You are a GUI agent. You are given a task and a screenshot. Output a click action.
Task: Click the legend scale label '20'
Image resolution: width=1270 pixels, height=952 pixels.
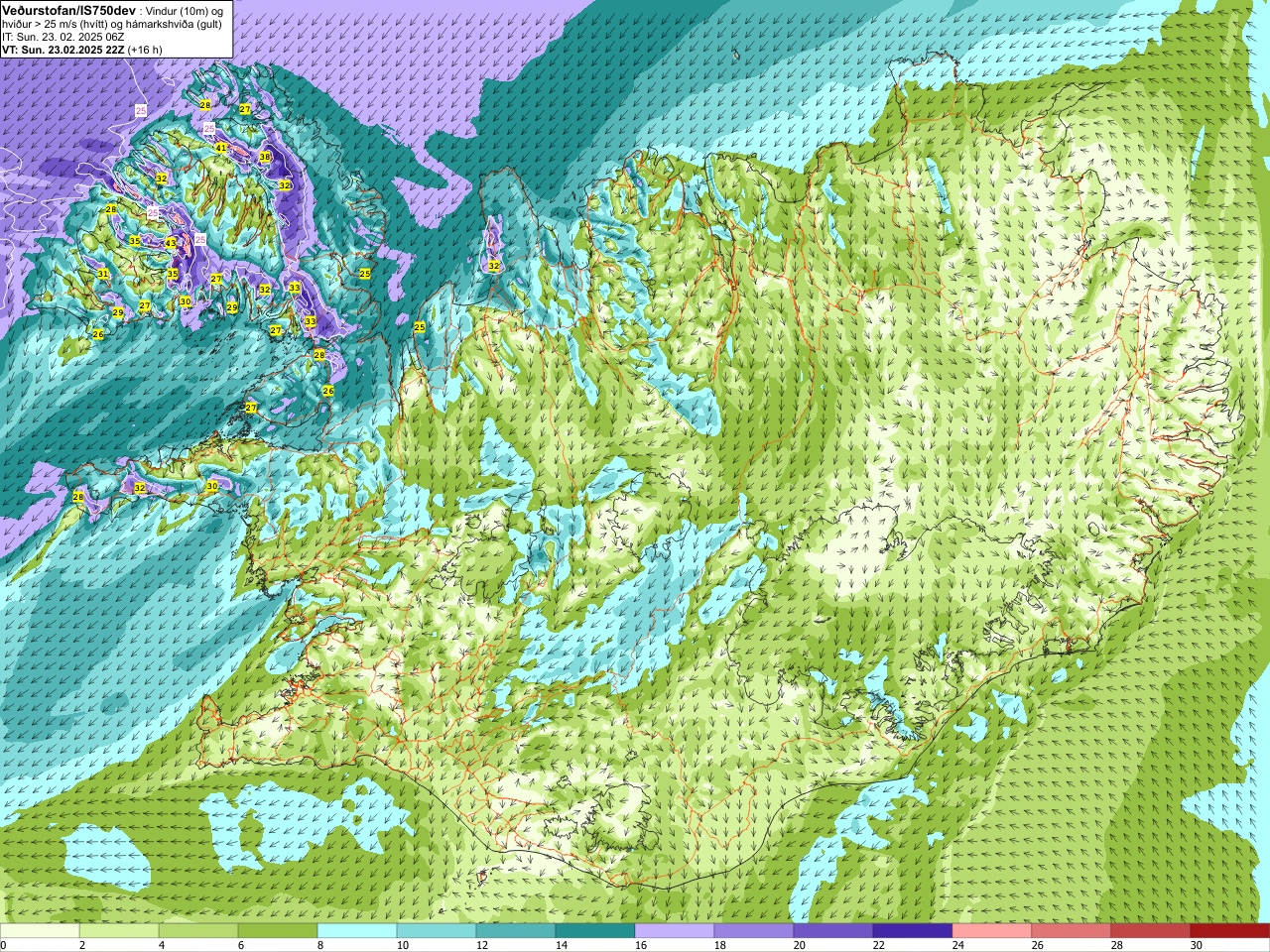pyautogui.click(x=800, y=945)
